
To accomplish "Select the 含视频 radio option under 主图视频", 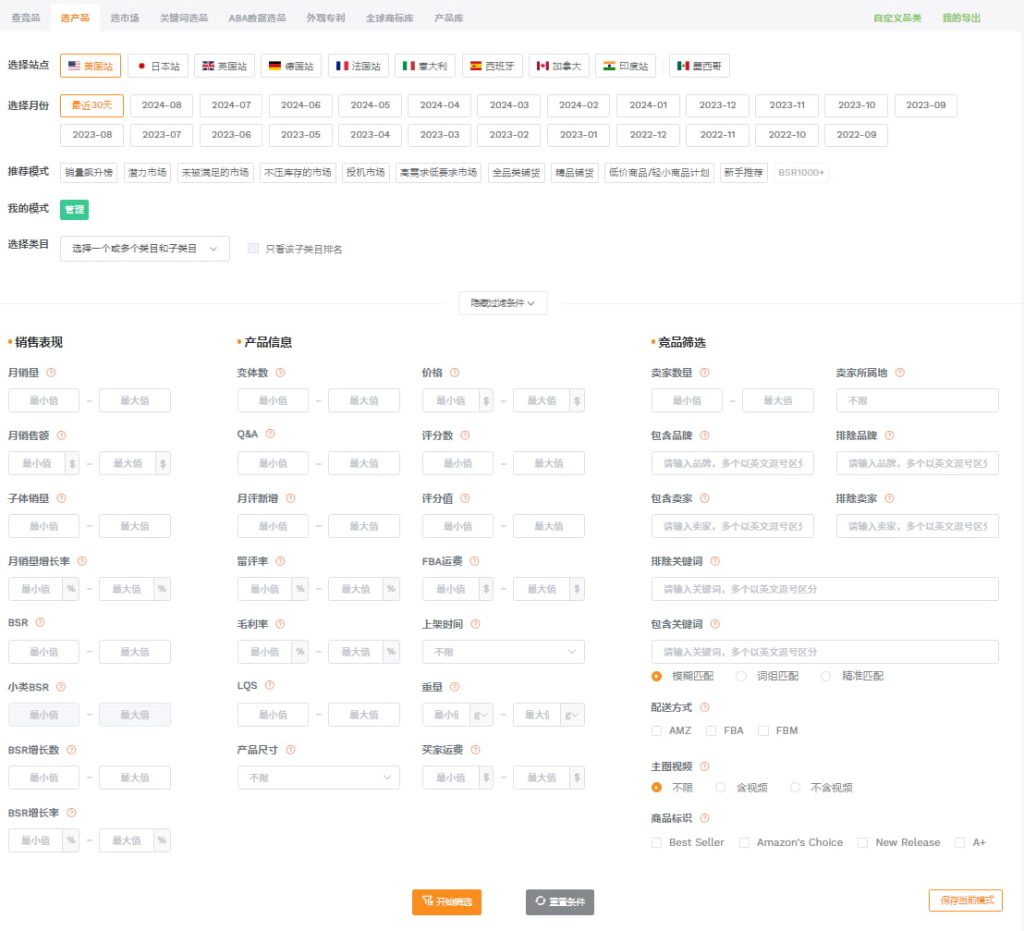I will click(720, 787).
